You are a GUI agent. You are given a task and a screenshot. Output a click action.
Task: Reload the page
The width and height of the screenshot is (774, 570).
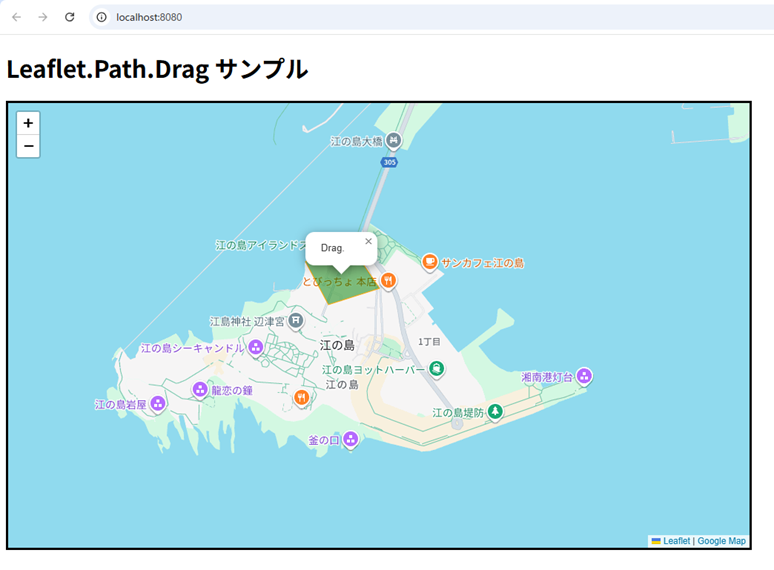point(70,17)
